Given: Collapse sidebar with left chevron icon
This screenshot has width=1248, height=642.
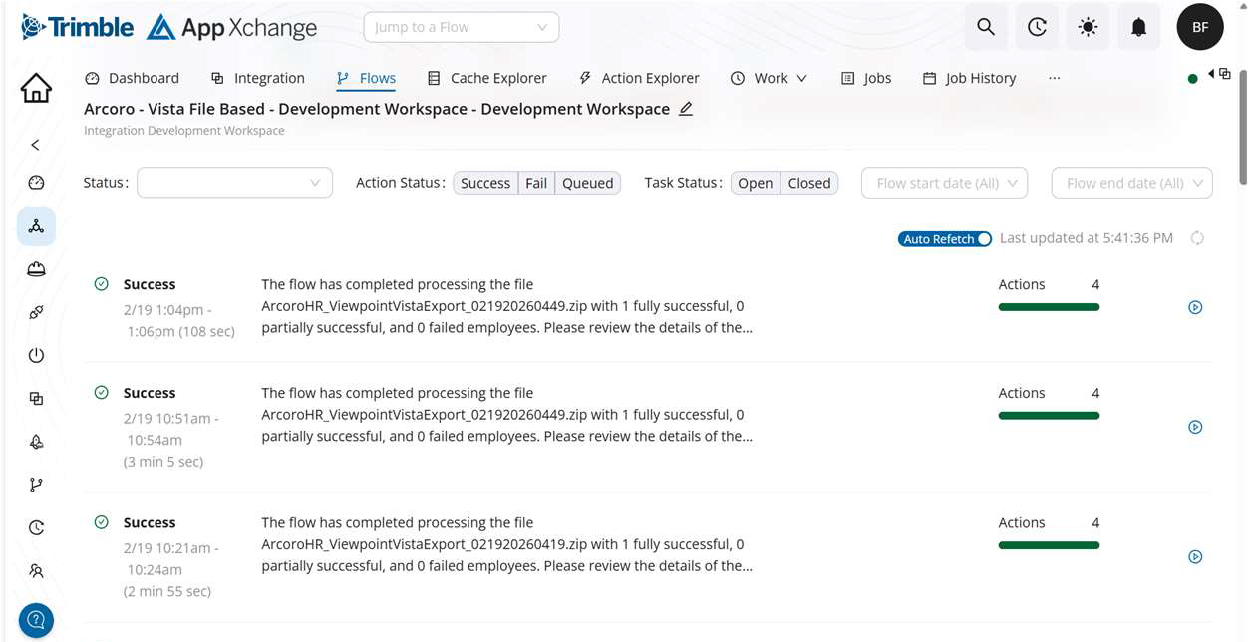Looking at the screenshot, I should pos(36,145).
